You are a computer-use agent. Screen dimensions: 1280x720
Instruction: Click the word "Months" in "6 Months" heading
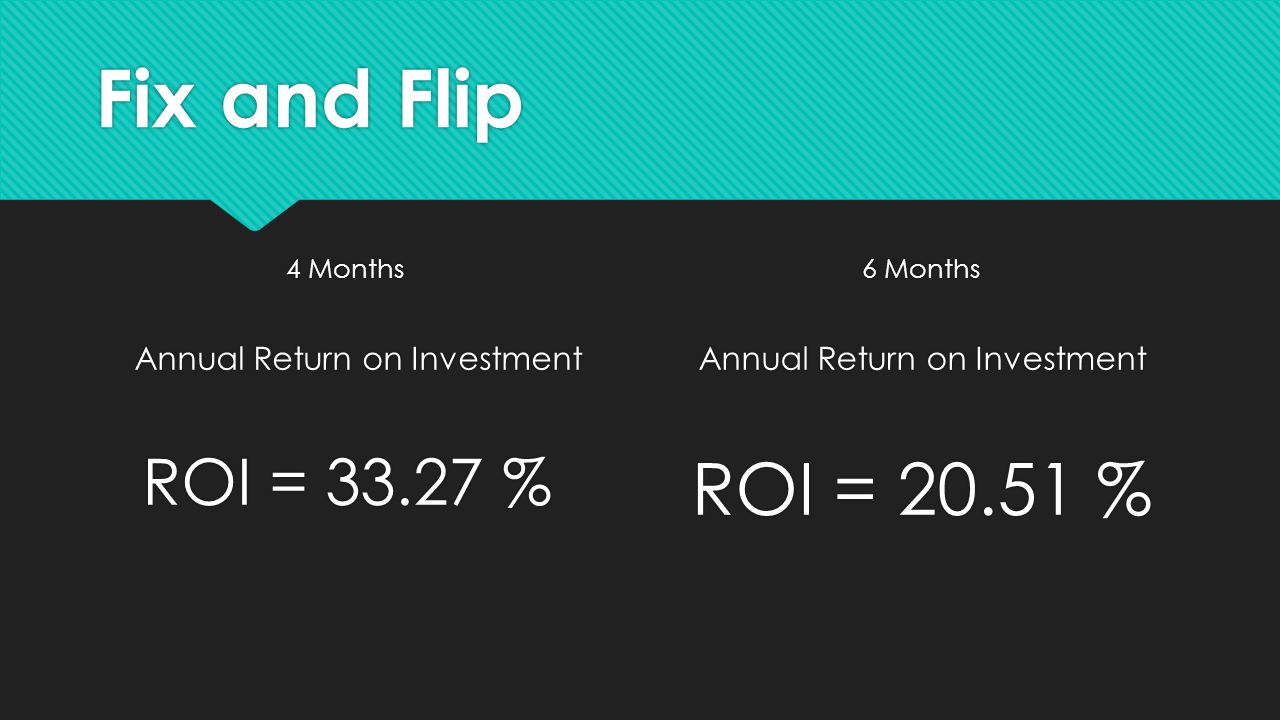coord(933,269)
